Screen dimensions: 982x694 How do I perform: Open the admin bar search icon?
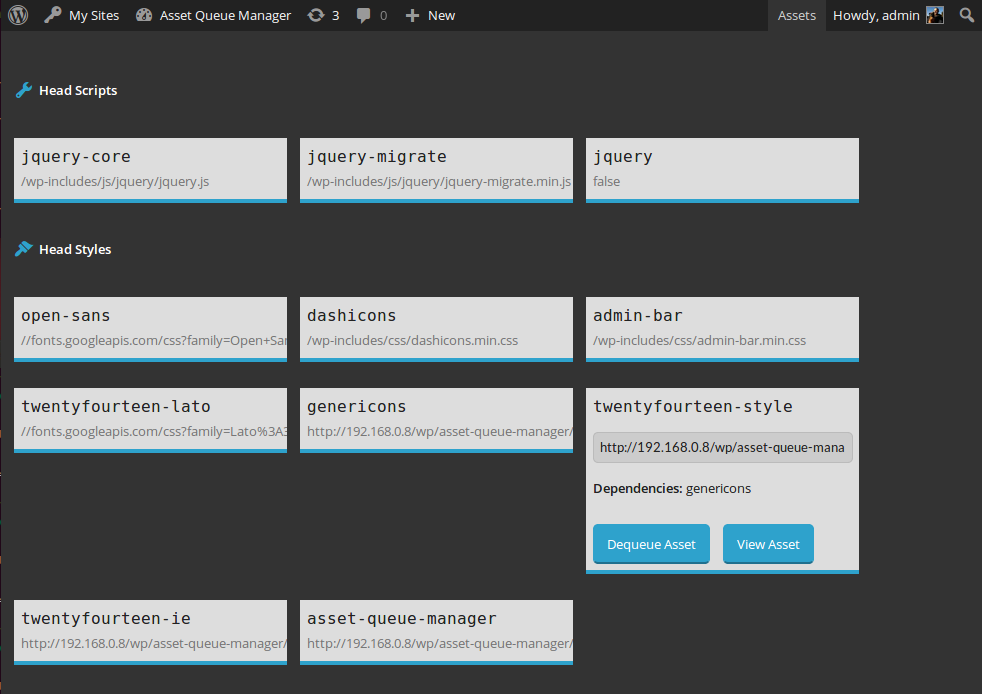pos(967,15)
